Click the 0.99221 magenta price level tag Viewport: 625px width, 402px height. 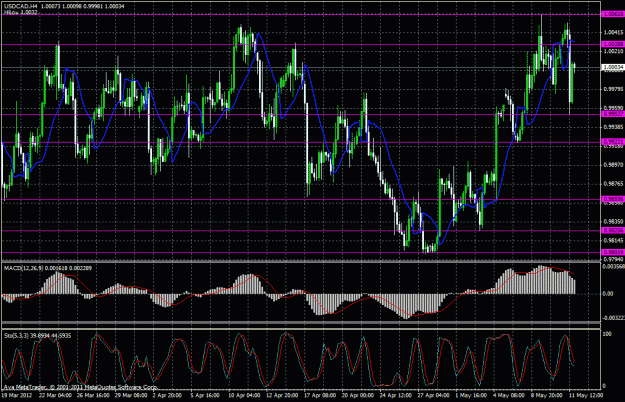(613, 142)
